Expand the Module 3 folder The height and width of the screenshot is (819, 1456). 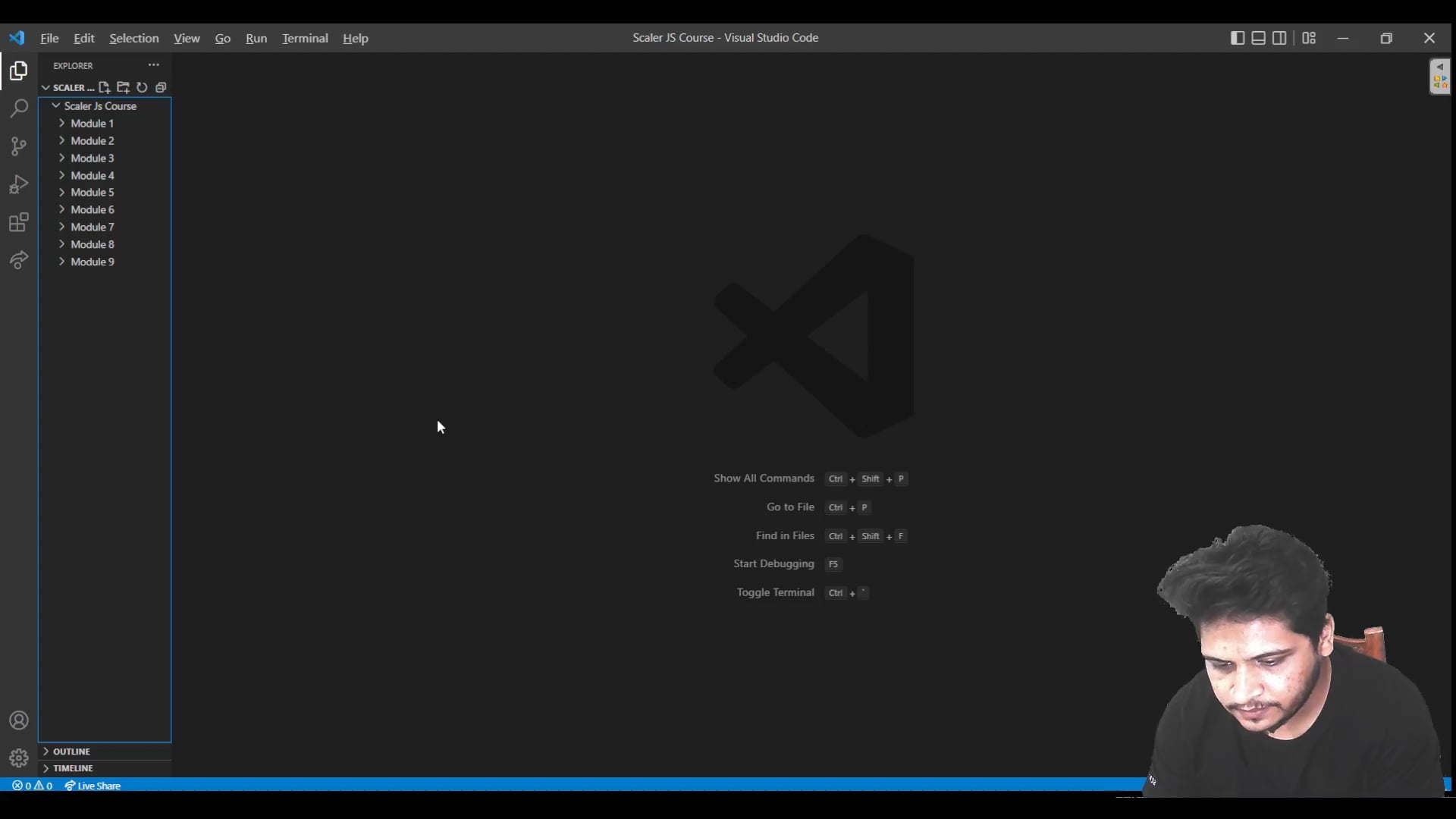pyautogui.click(x=105, y=158)
